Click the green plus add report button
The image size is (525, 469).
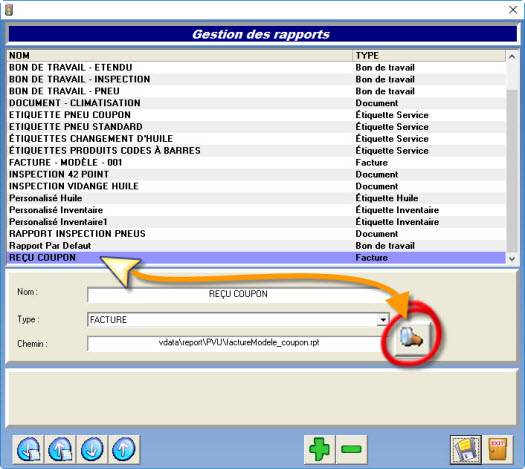319,449
